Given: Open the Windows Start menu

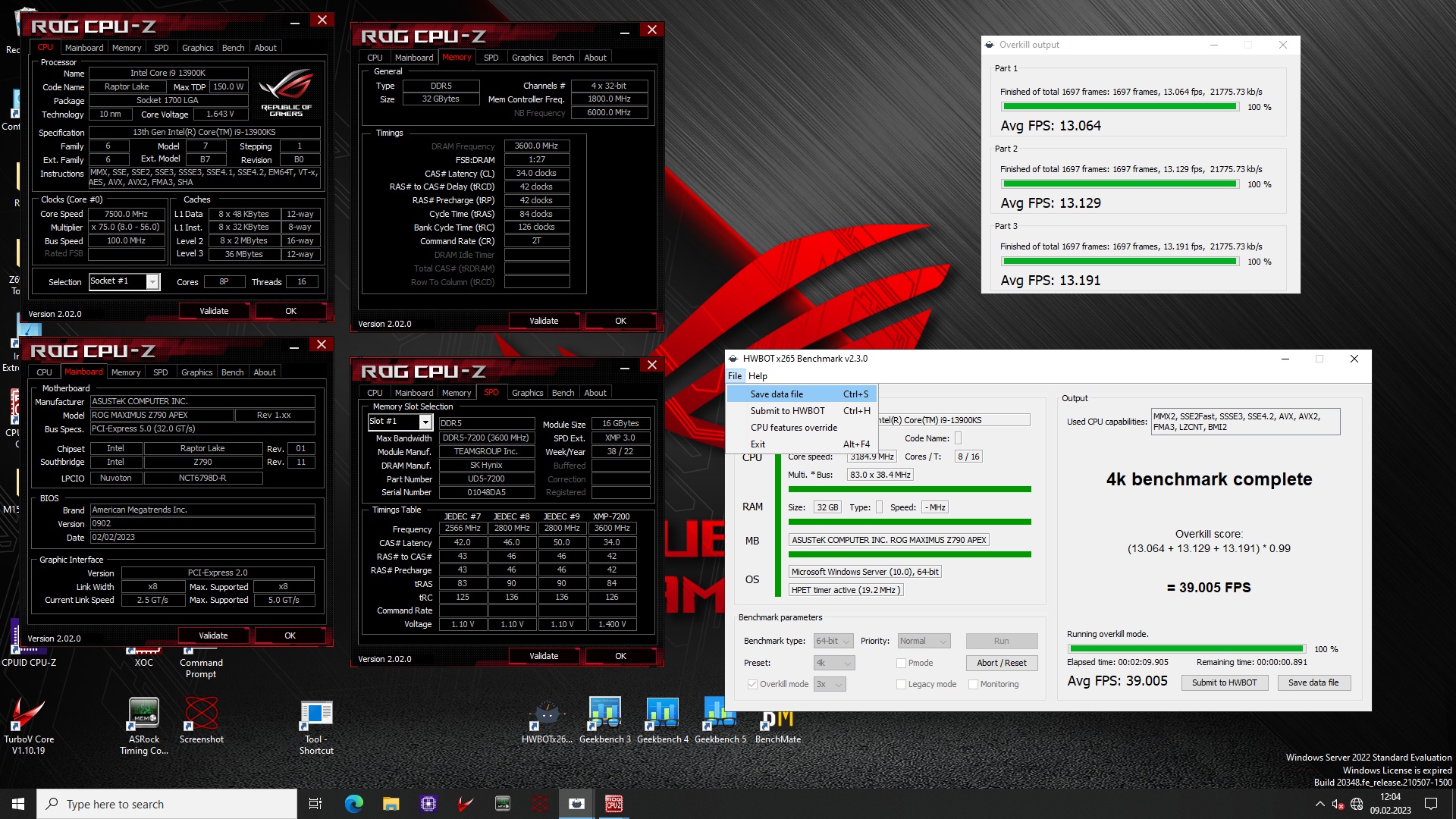Looking at the screenshot, I should pyautogui.click(x=18, y=804).
